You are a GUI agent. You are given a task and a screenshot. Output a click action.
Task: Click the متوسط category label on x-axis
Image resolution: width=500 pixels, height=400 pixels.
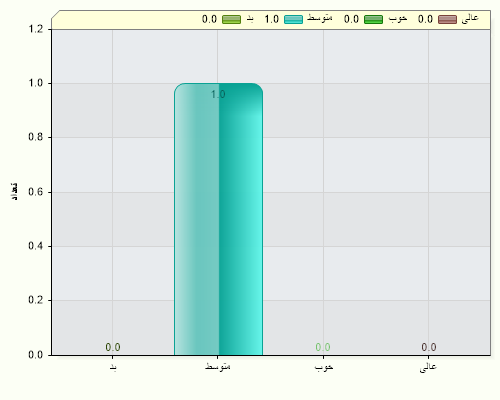pos(218,366)
